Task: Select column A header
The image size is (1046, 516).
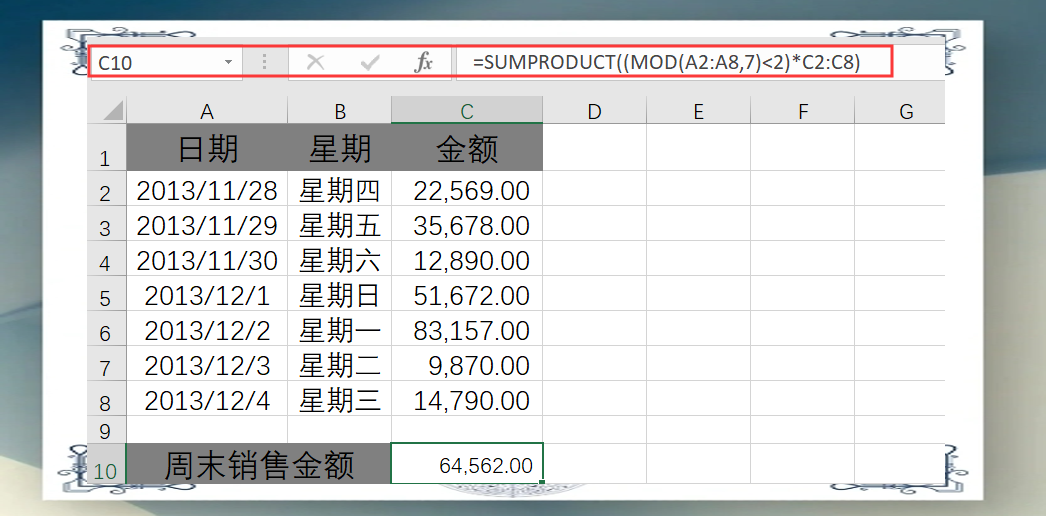Action: 207,111
